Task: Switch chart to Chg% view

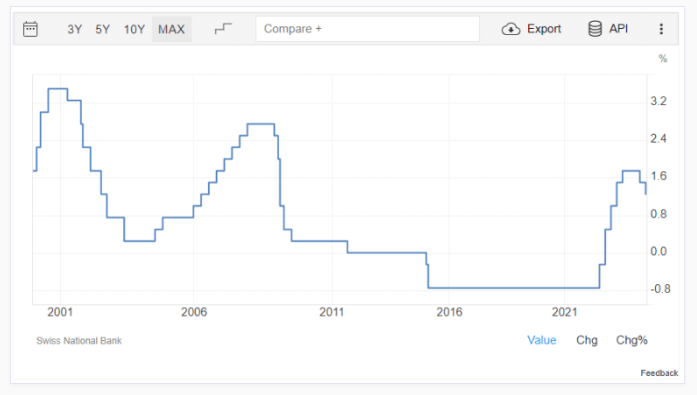Action: click(x=632, y=340)
